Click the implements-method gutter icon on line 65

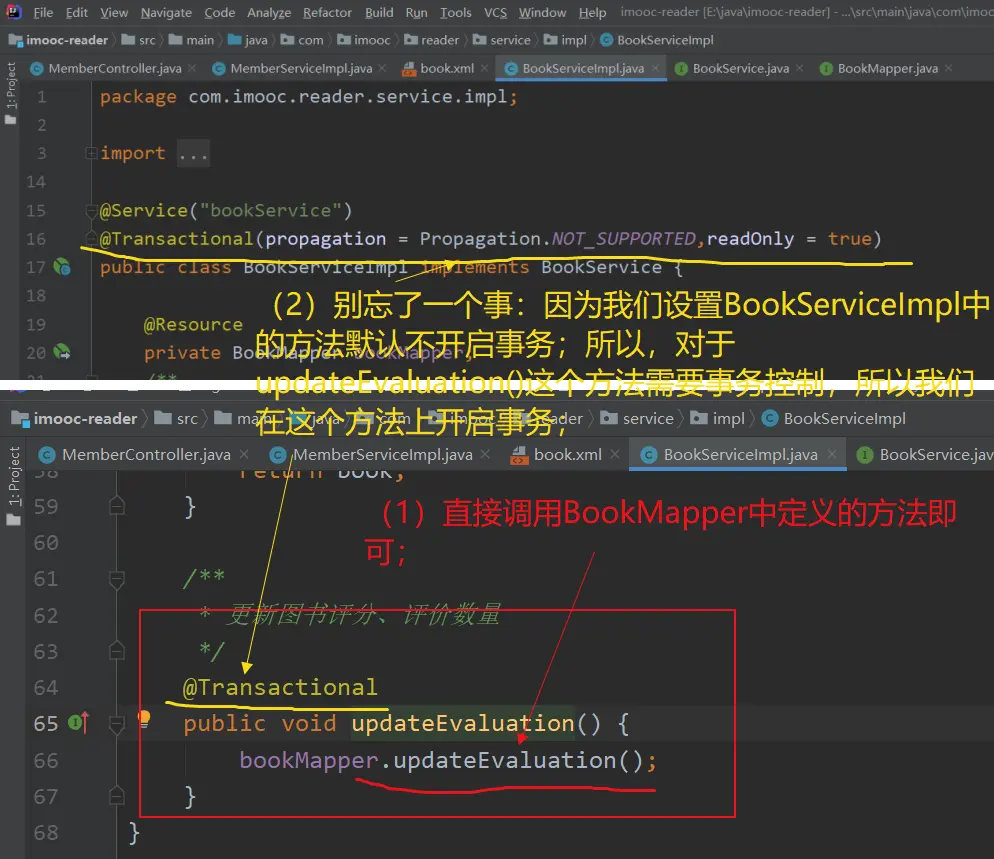(78, 723)
